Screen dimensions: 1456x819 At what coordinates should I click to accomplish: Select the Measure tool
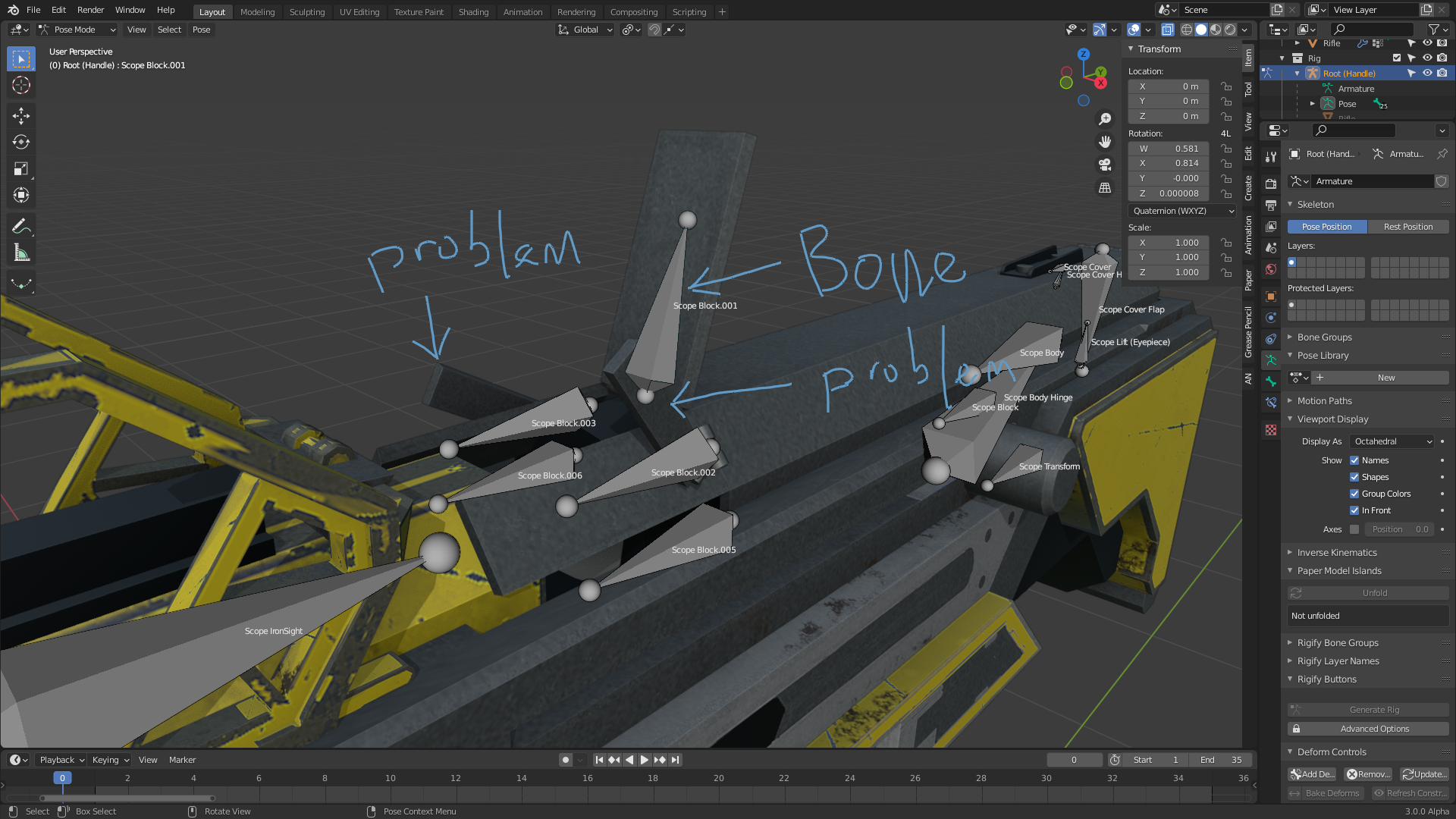pos(21,253)
